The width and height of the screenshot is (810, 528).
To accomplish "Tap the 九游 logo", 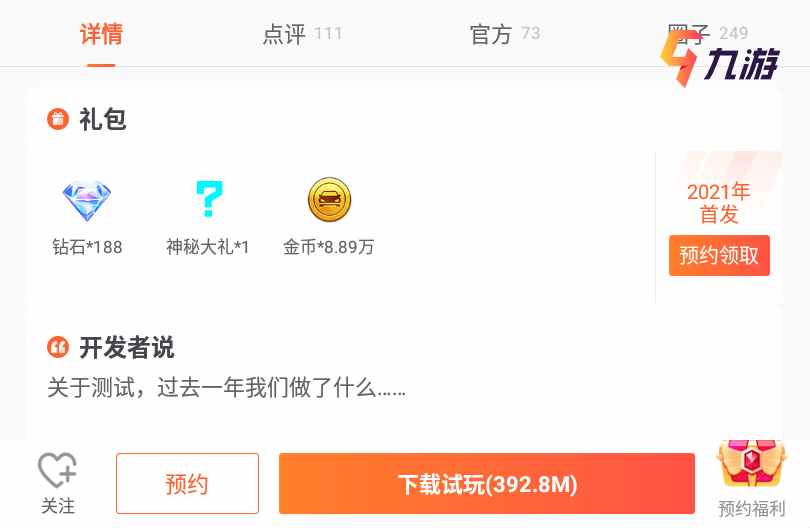I will (720, 60).
